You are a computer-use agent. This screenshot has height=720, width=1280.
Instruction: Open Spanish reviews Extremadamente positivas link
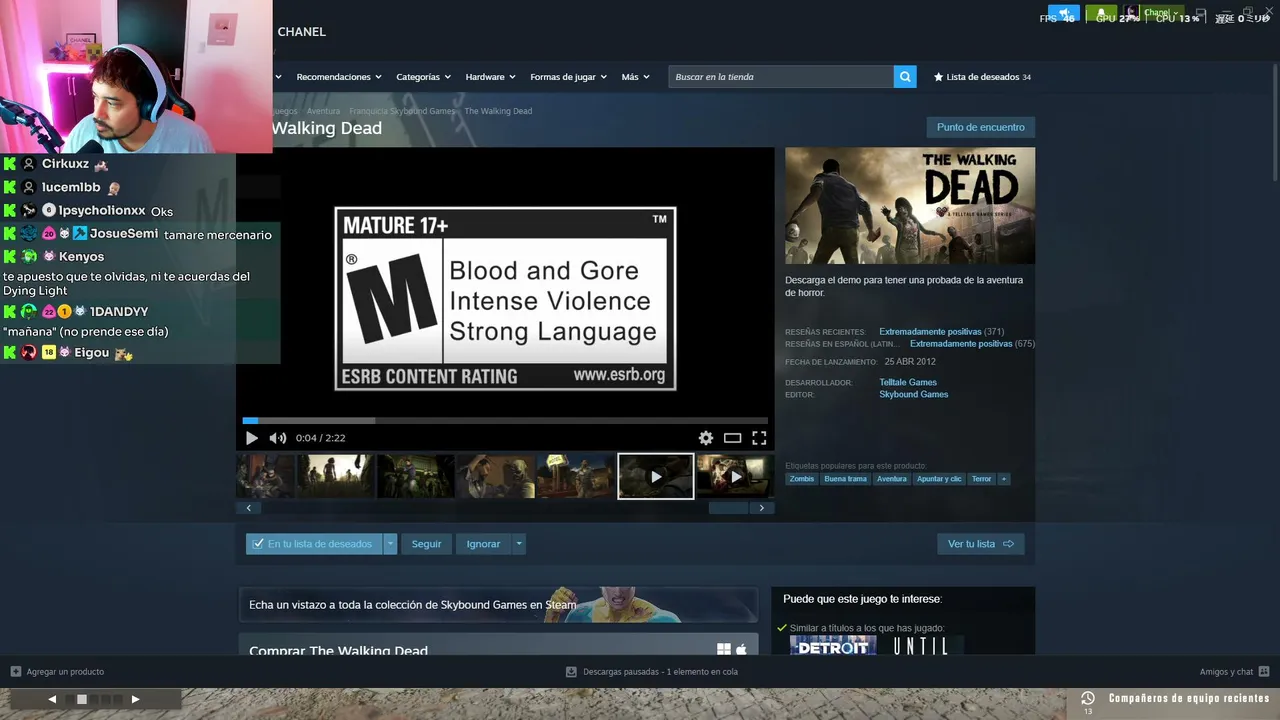coord(961,344)
